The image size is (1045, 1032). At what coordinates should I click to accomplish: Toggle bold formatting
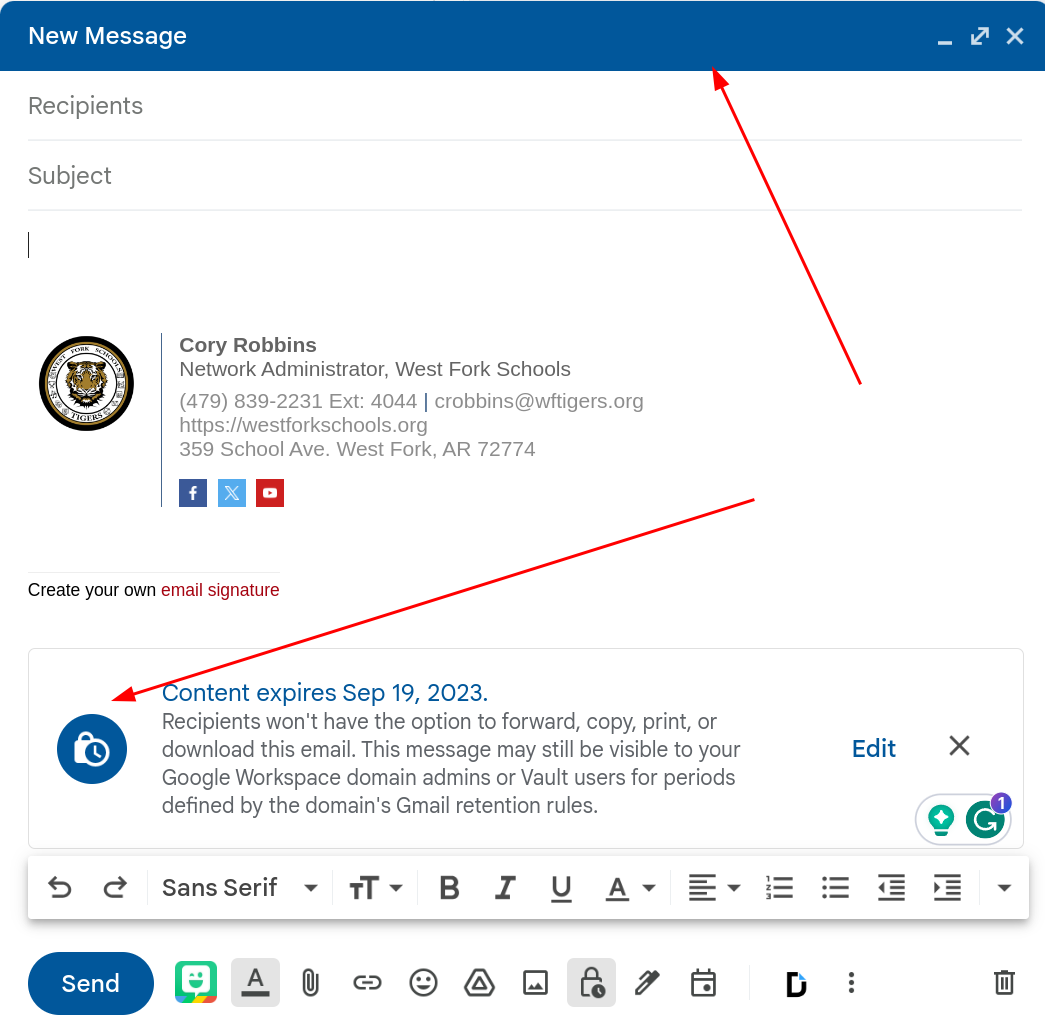click(450, 888)
